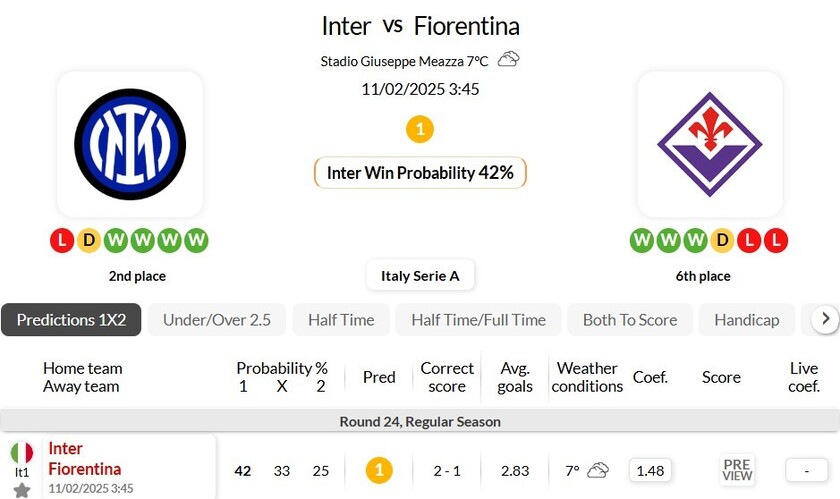
Task: Click the 1.48 coefficient button
Action: click(650, 470)
